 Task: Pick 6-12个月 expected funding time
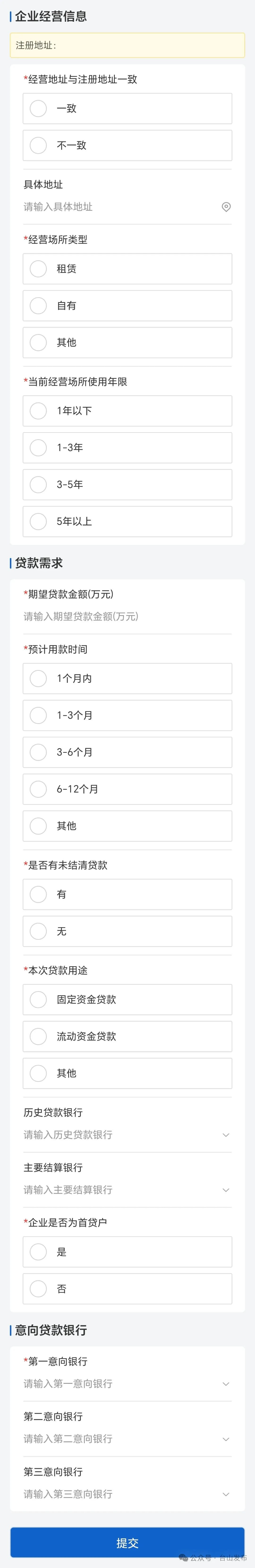pyautogui.click(x=38, y=789)
